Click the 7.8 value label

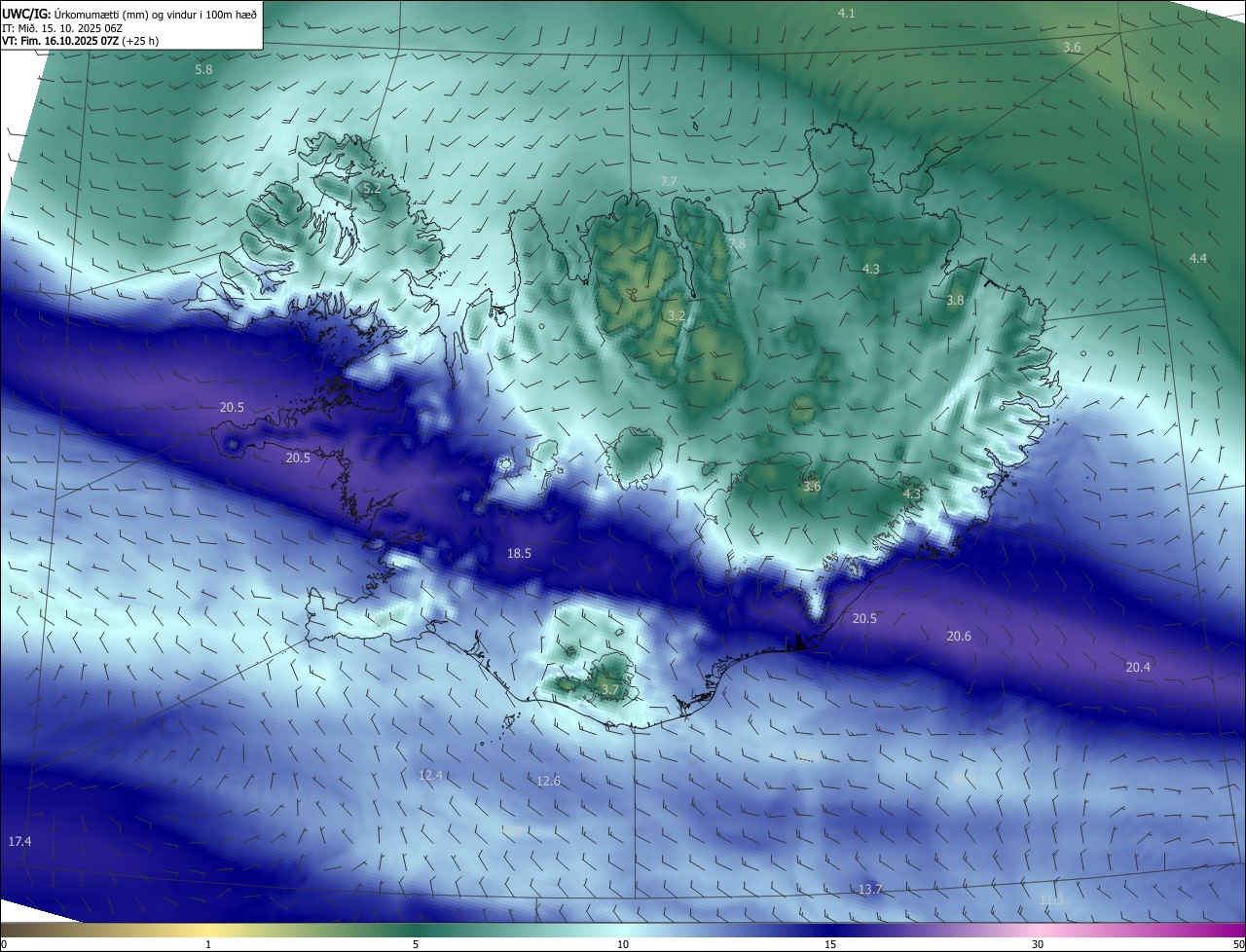coord(737,243)
